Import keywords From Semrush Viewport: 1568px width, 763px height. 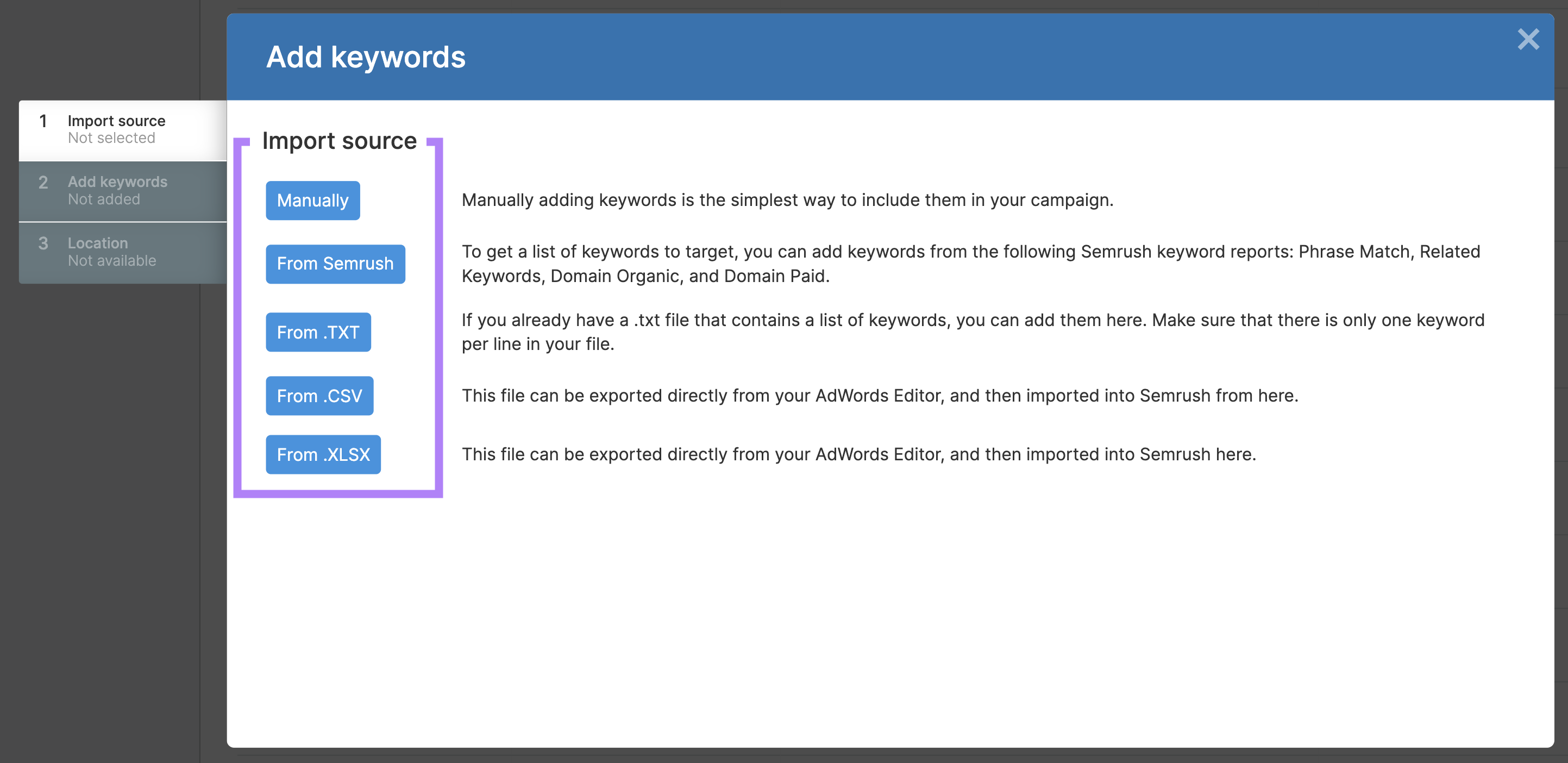click(x=335, y=264)
